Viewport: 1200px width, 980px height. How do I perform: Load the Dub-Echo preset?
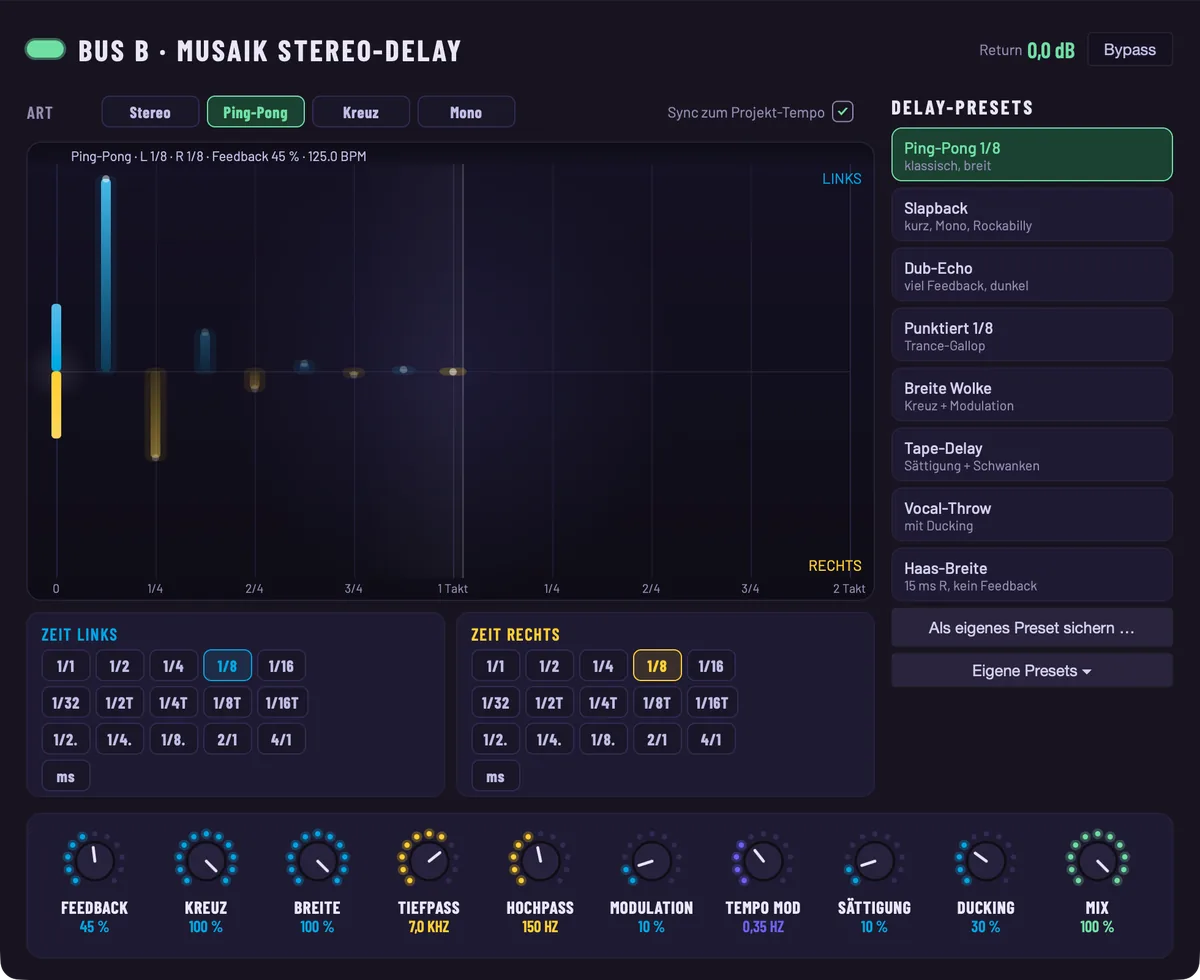point(1032,275)
